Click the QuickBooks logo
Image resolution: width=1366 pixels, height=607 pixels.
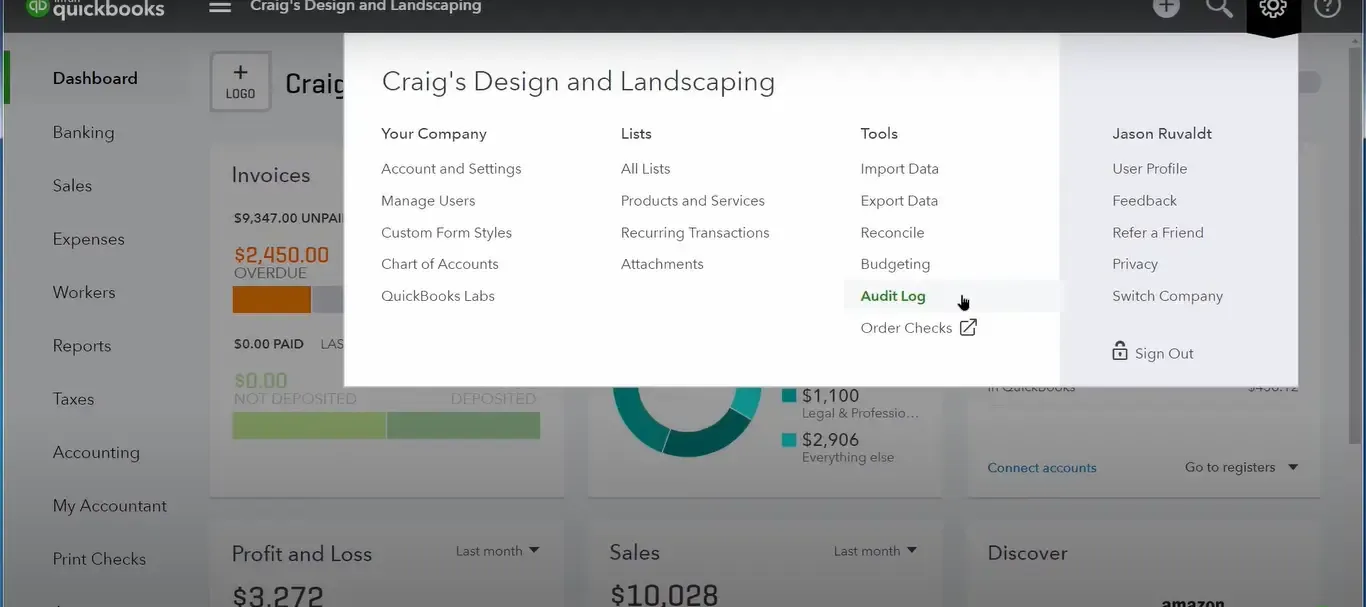click(94, 10)
